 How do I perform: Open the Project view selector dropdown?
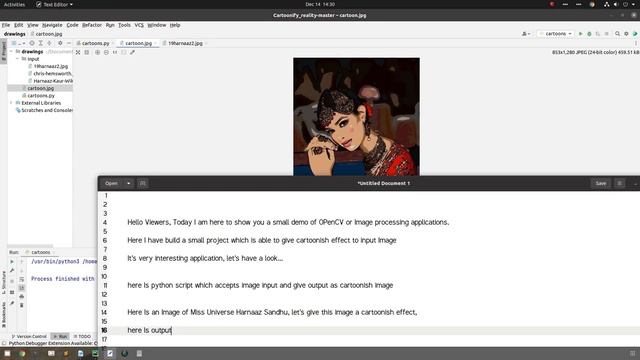coord(18,43)
